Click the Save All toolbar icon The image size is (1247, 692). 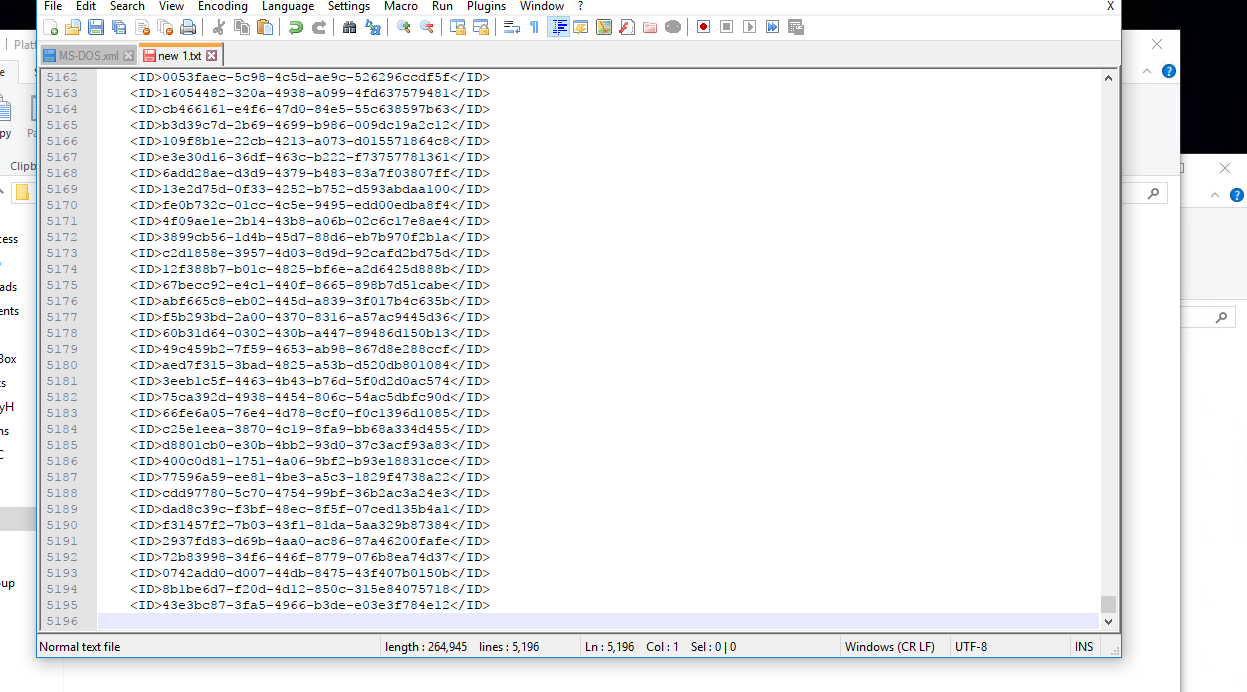[x=119, y=27]
